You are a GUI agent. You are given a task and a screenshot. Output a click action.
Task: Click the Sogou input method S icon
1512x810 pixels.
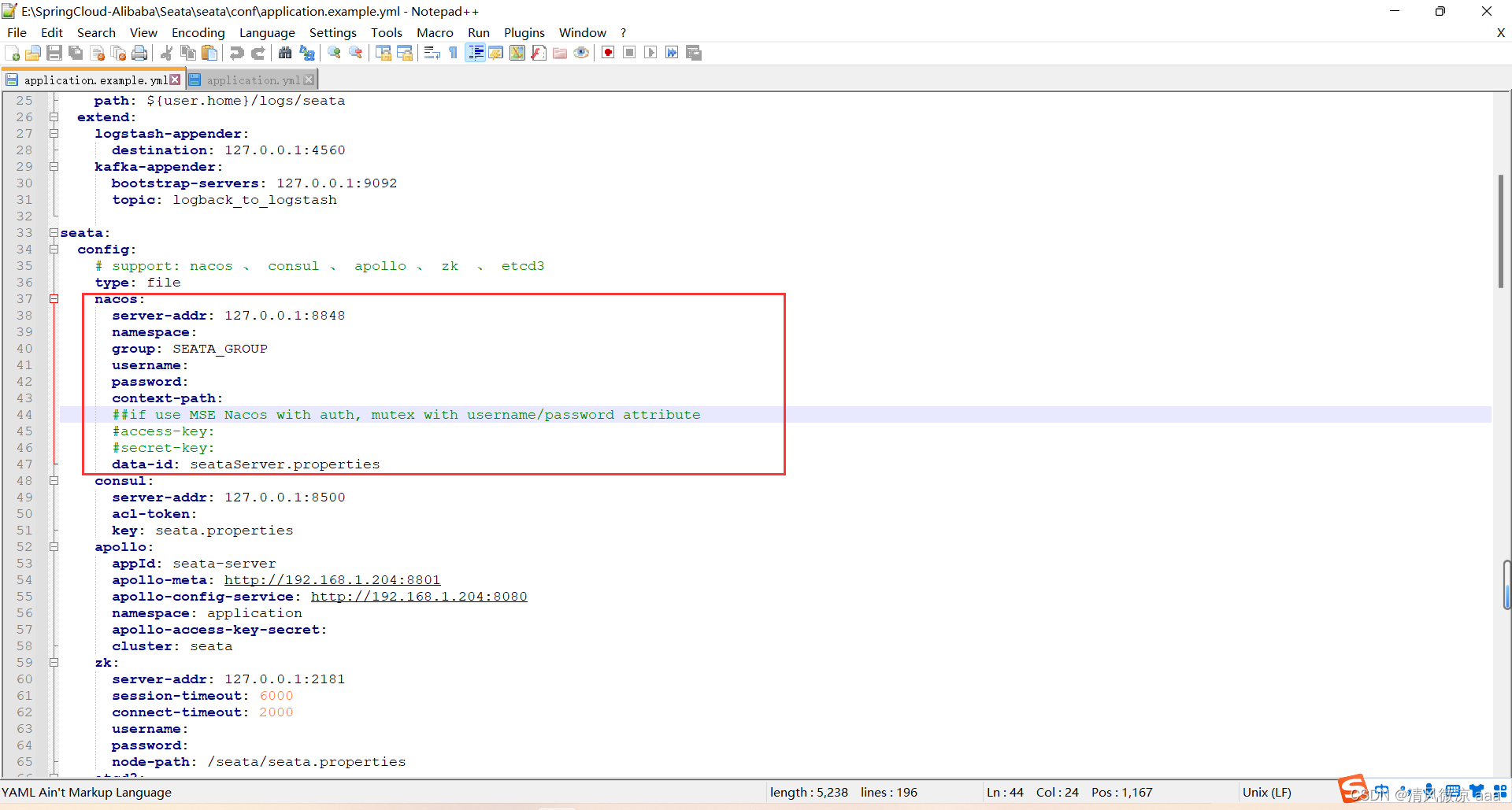pyautogui.click(x=1353, y=790)
